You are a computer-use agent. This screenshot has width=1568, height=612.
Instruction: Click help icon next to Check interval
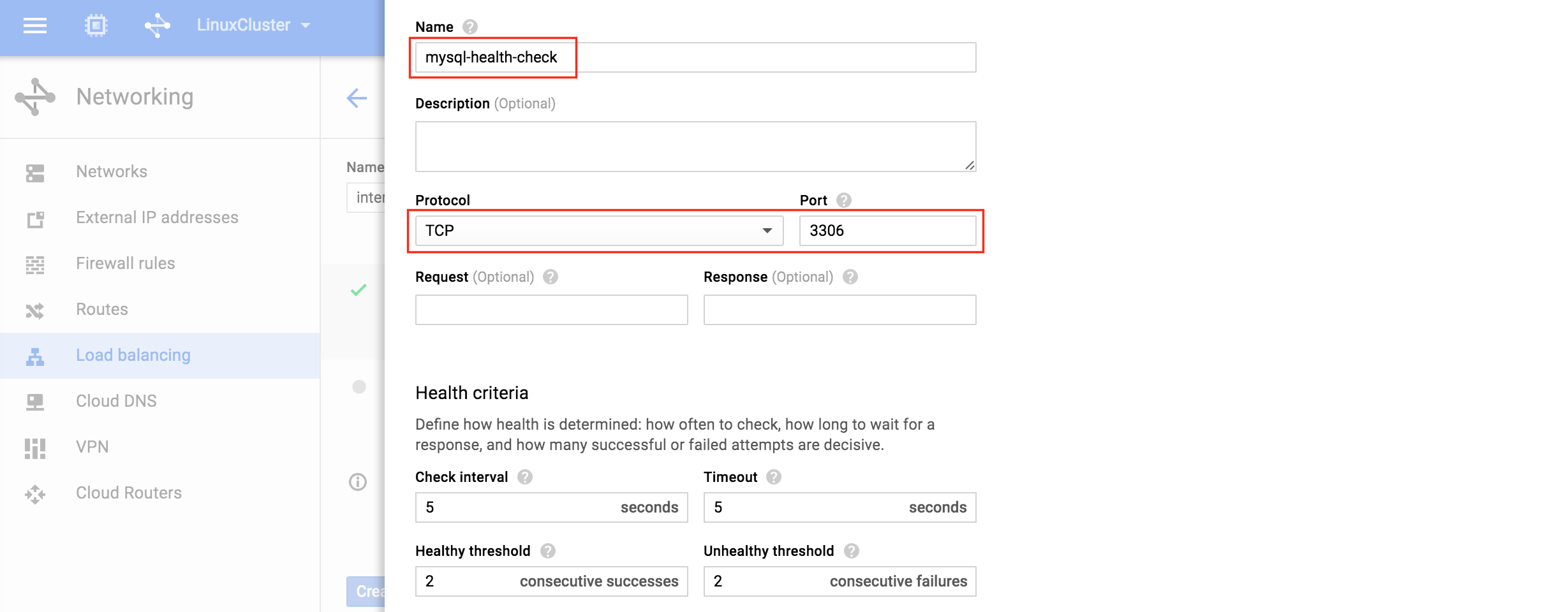point(525,477)
